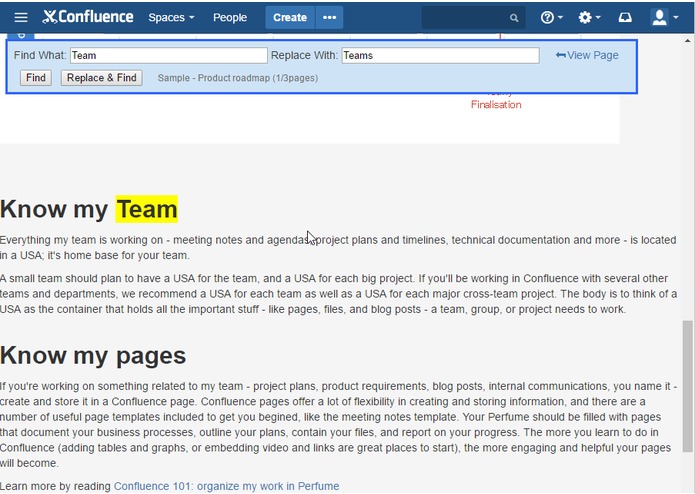The width and height of the screenshot is (695, 494).
Task: Return via View Page link
Action: click(587, 55)
